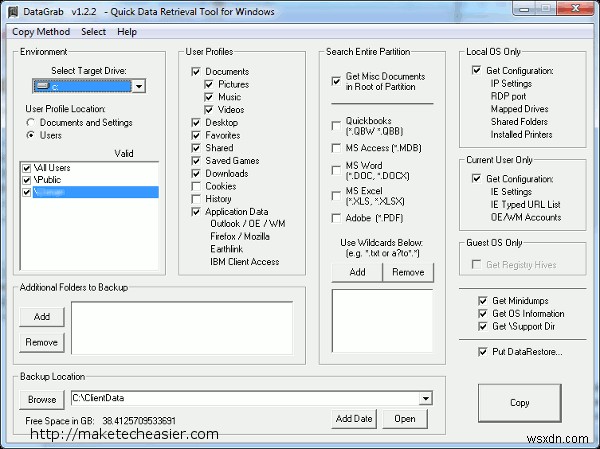Click Remove in Additional Folders to Backup
The width and height of the screenshot is (600, 449).
(42, 342)
